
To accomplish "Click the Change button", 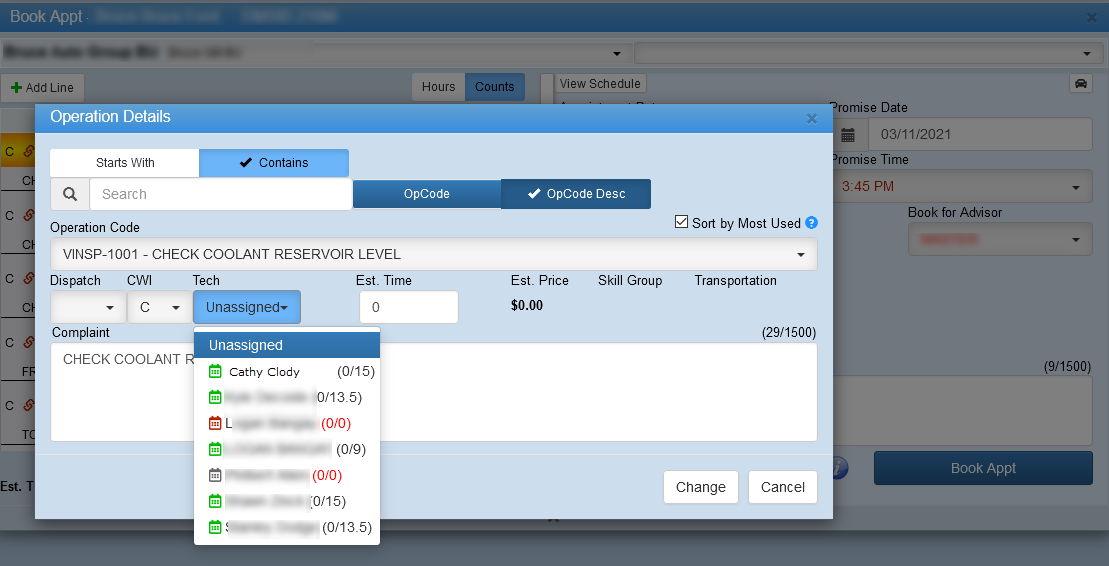I will 700,487.
